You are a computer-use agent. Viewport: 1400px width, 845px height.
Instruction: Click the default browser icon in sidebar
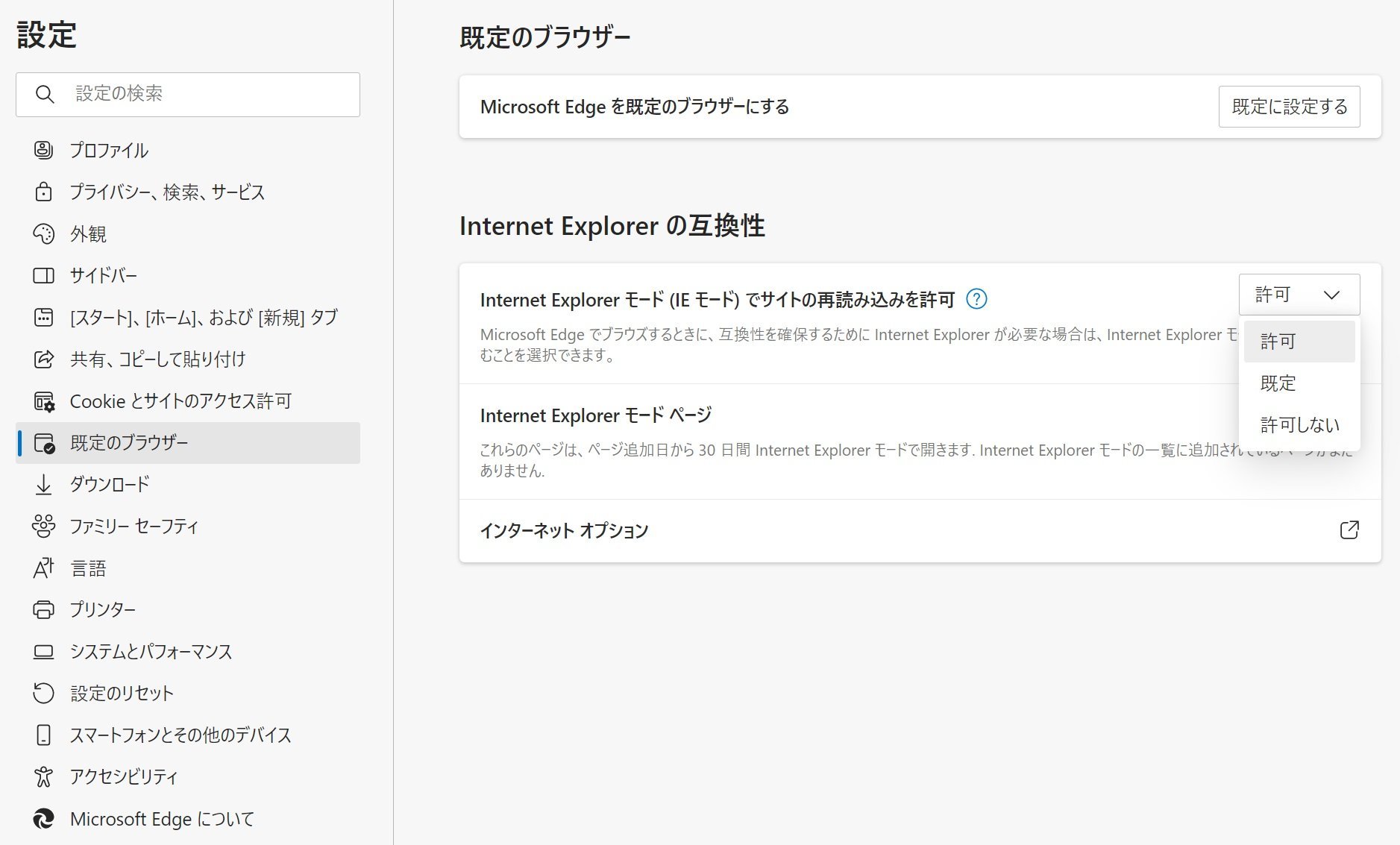[44, 443]
